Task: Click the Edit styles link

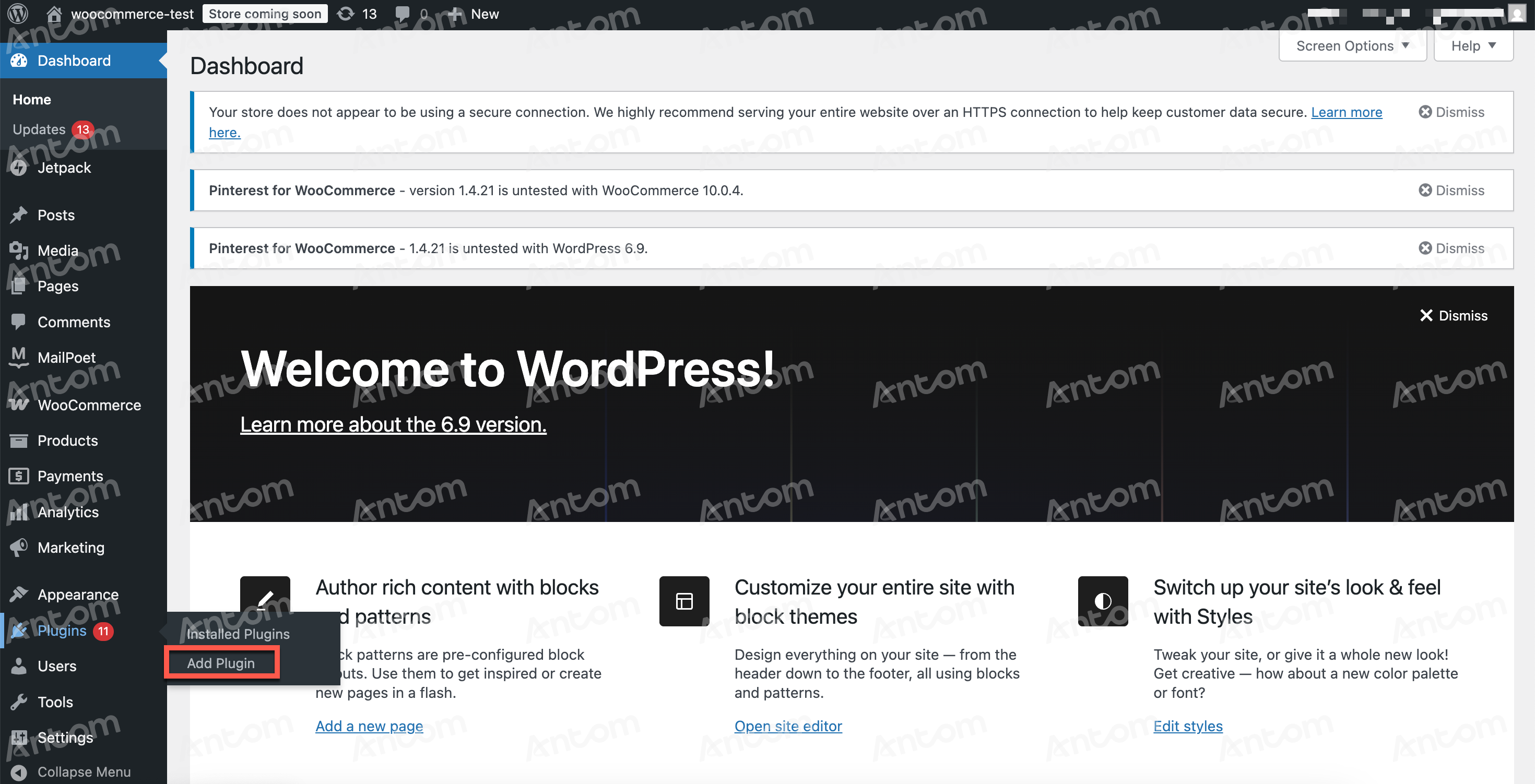Action: tap(1188, 726)
